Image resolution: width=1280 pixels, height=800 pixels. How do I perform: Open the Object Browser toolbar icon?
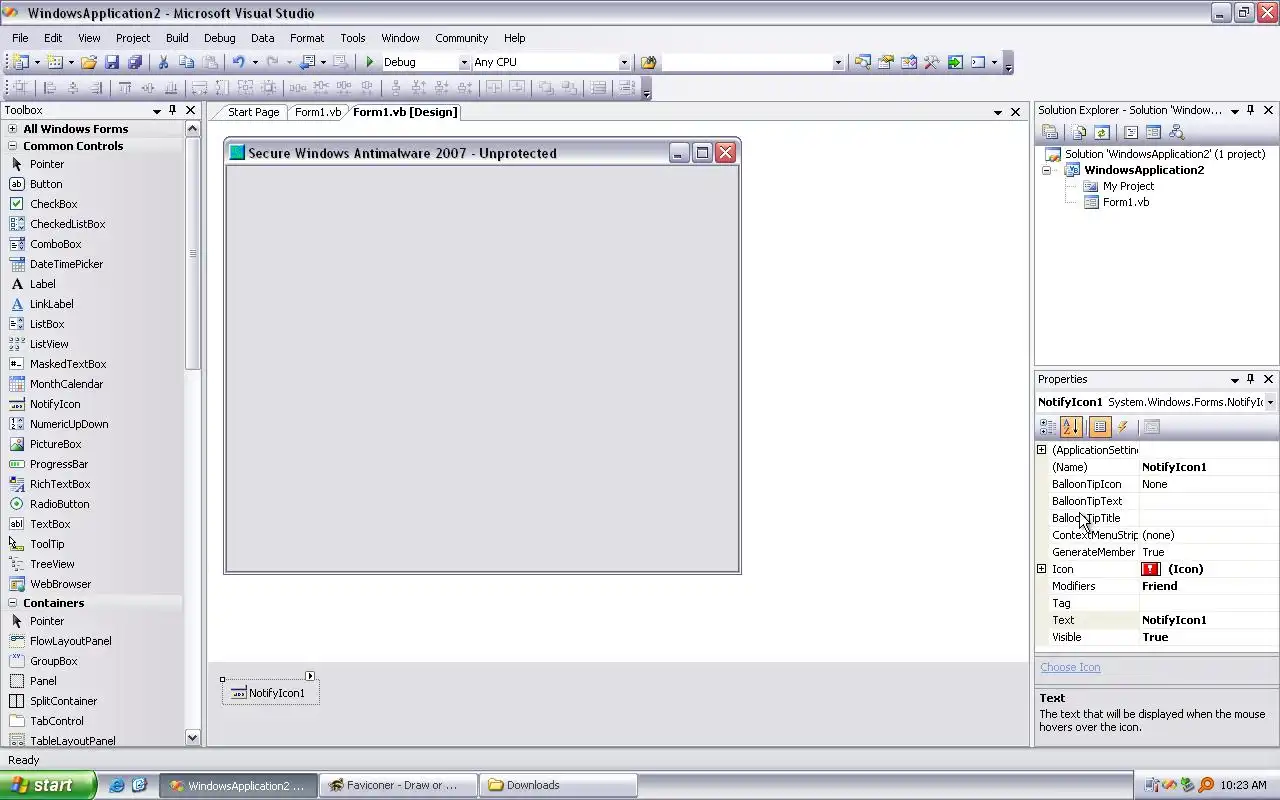click(x=908, y=62)
